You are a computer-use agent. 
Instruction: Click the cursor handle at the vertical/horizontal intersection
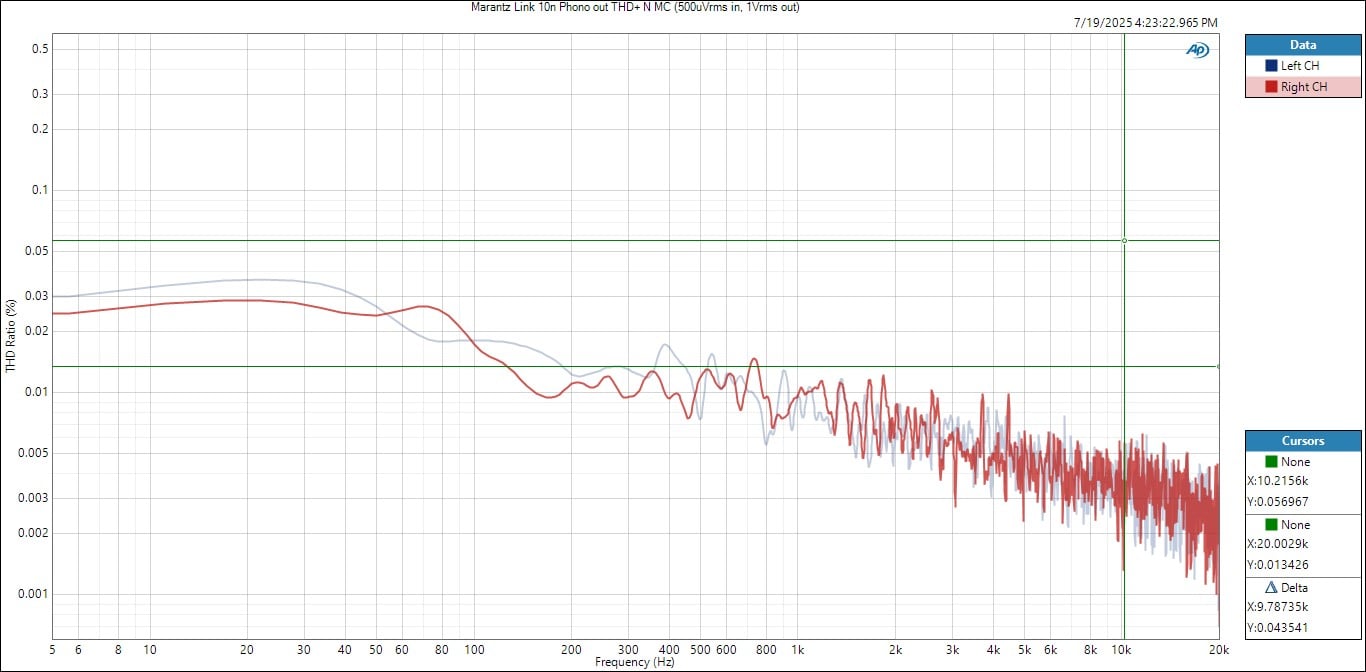point(1124,240)
